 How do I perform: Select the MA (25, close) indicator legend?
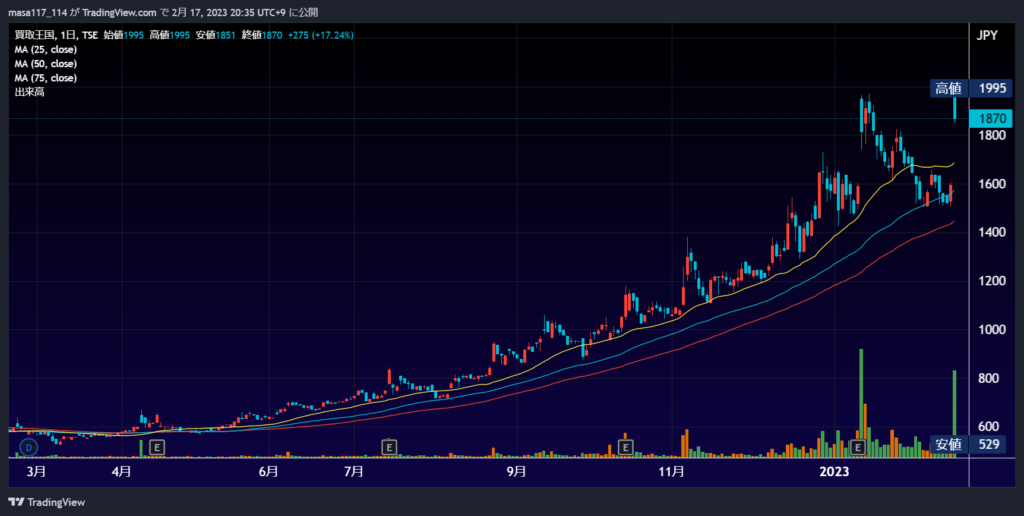tap(46, 50)
